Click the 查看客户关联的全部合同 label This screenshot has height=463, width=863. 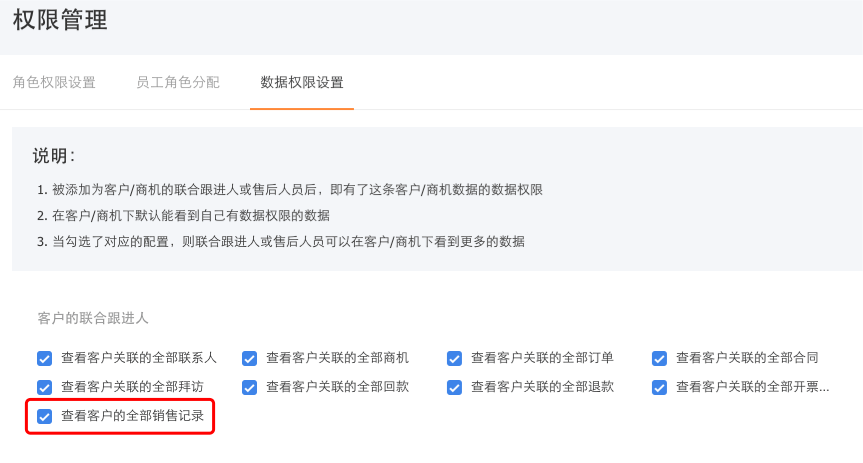747,358
